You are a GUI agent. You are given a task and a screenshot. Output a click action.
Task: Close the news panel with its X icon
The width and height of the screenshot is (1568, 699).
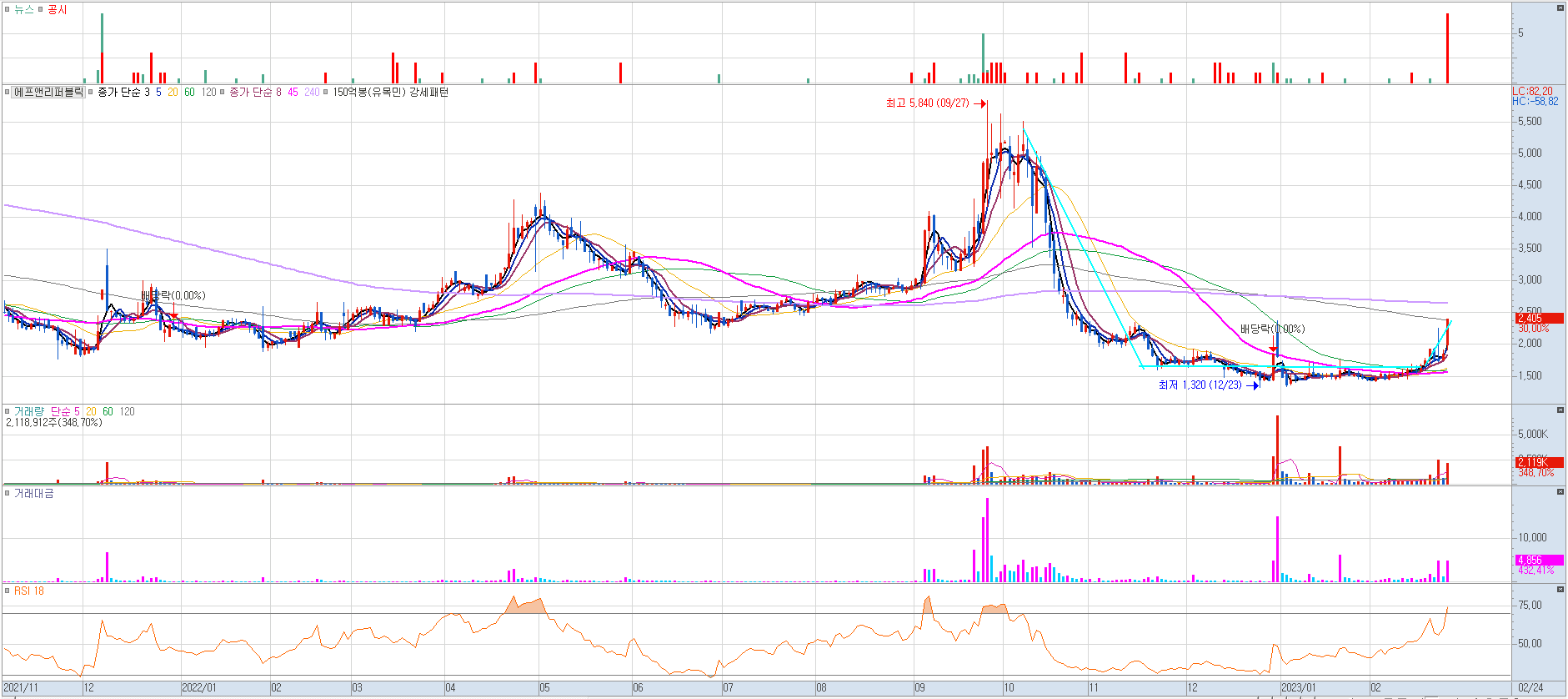[1560, 8]
